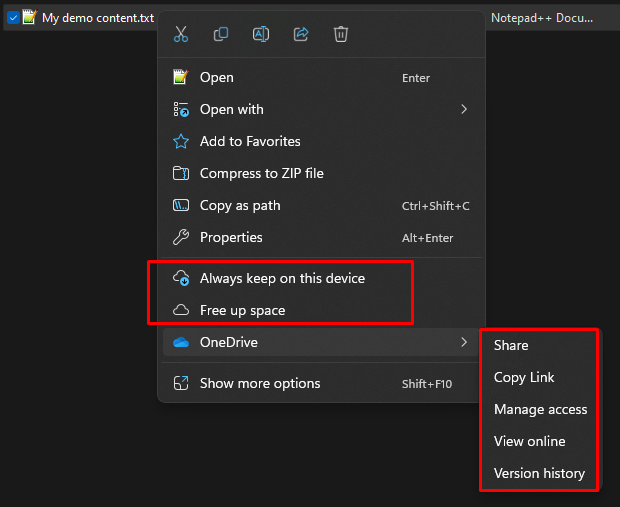Open Version history from the submenu
The width and height of the screenshot is (620, 507).
coord(539,473)
